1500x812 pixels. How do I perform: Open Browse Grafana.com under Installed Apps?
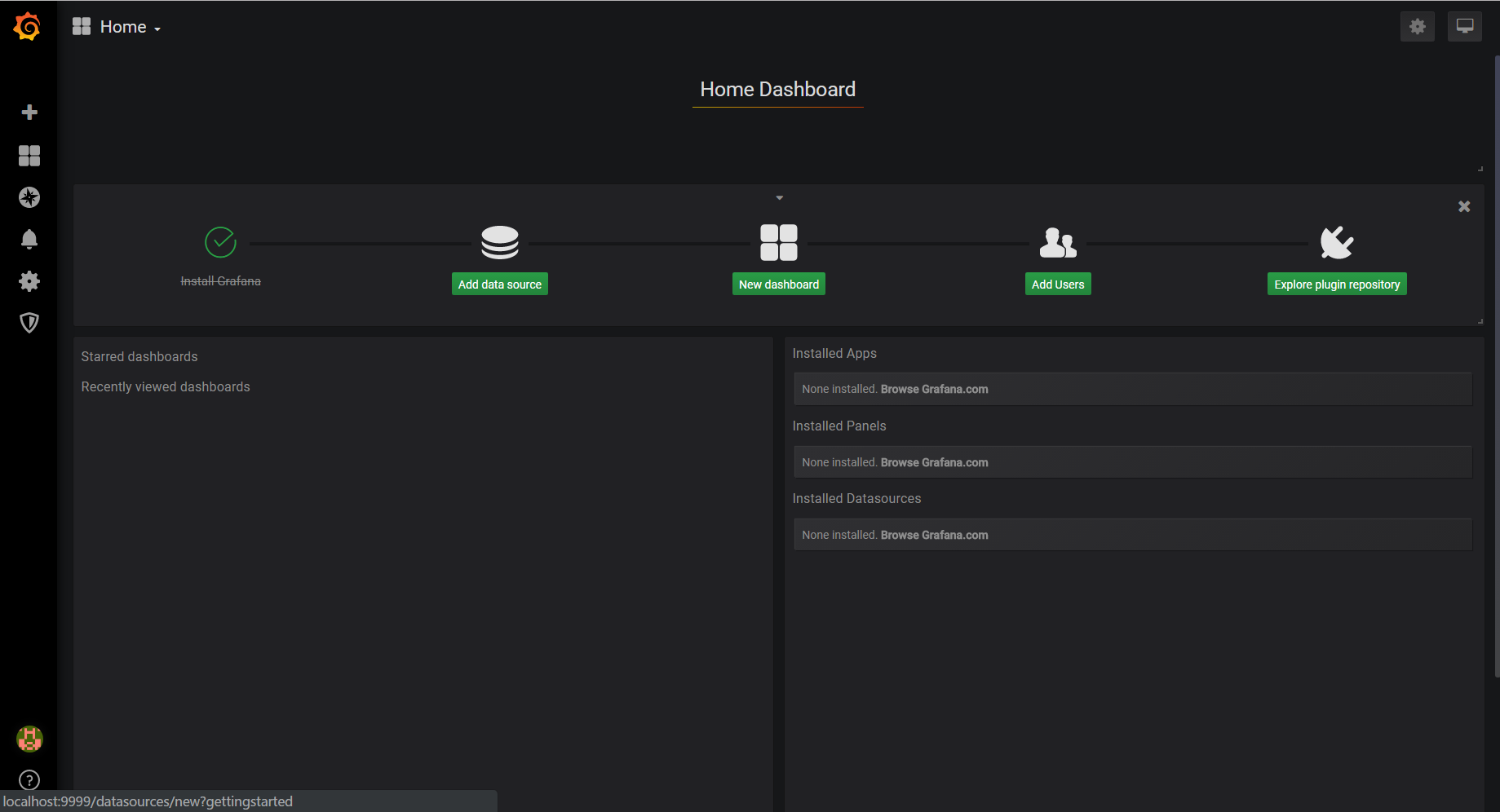(x=934, y=389)
